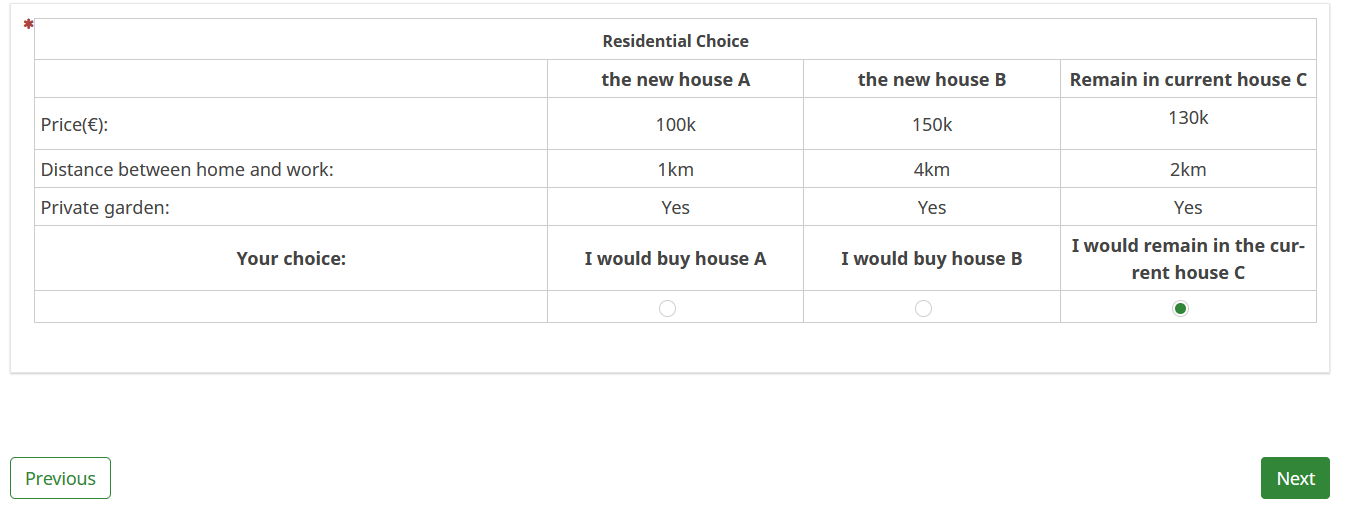Viewport: 1346px width, 522px height.
Task: Click the "Private garden:" row label
Action: pos(105,208)
